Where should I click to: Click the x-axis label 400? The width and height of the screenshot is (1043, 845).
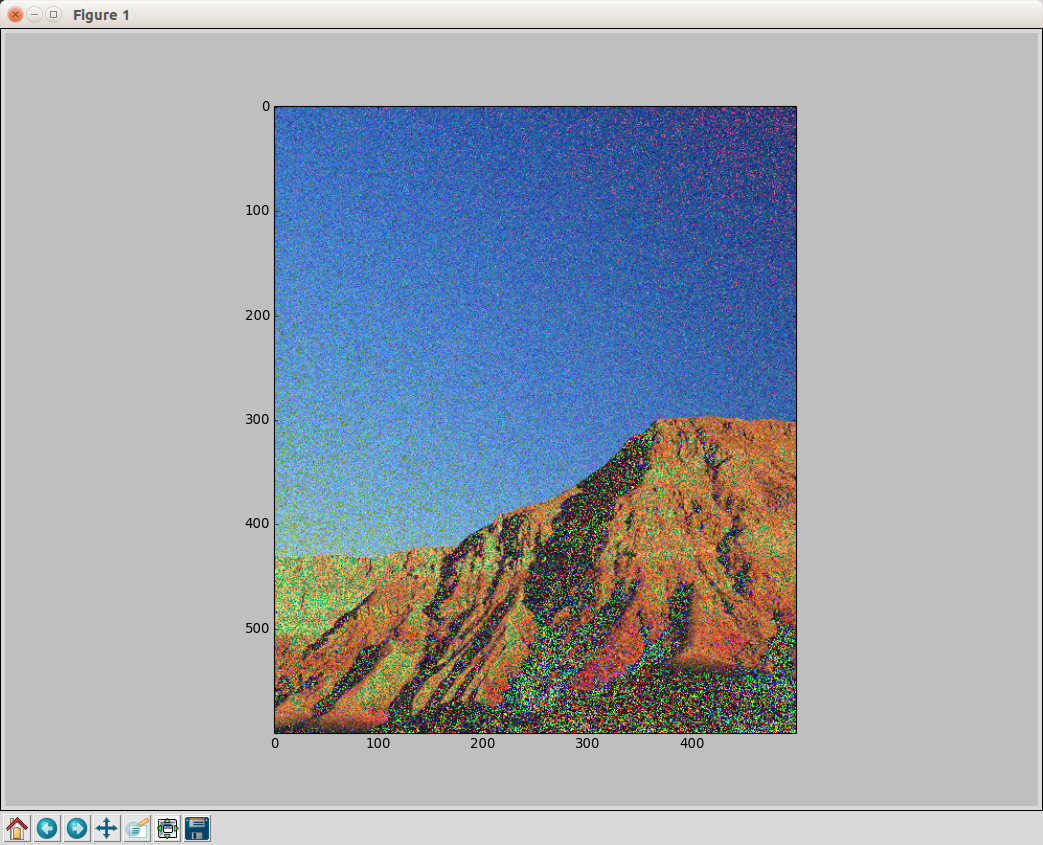point(692,743)
